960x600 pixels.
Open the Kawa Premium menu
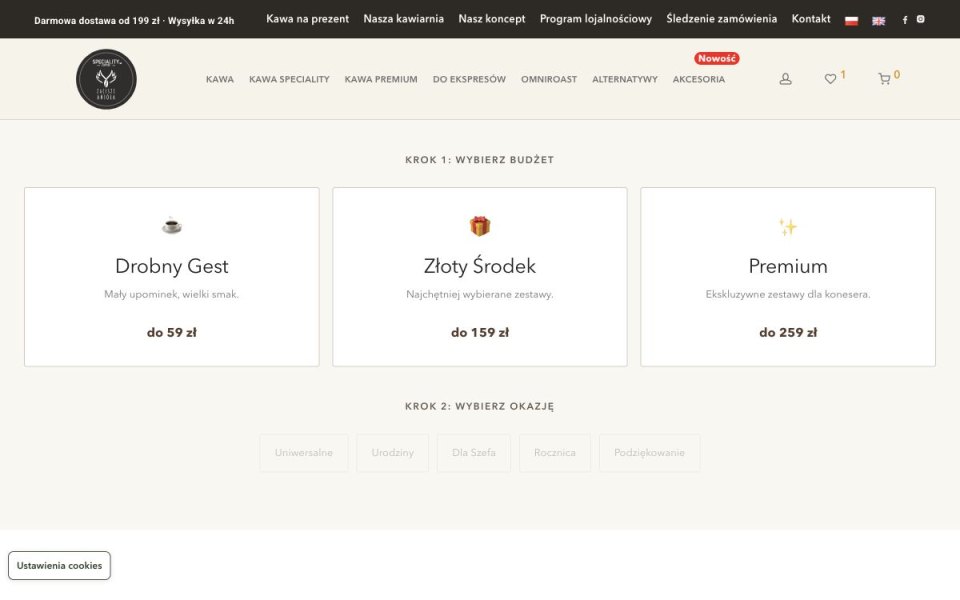pos(381,79)
